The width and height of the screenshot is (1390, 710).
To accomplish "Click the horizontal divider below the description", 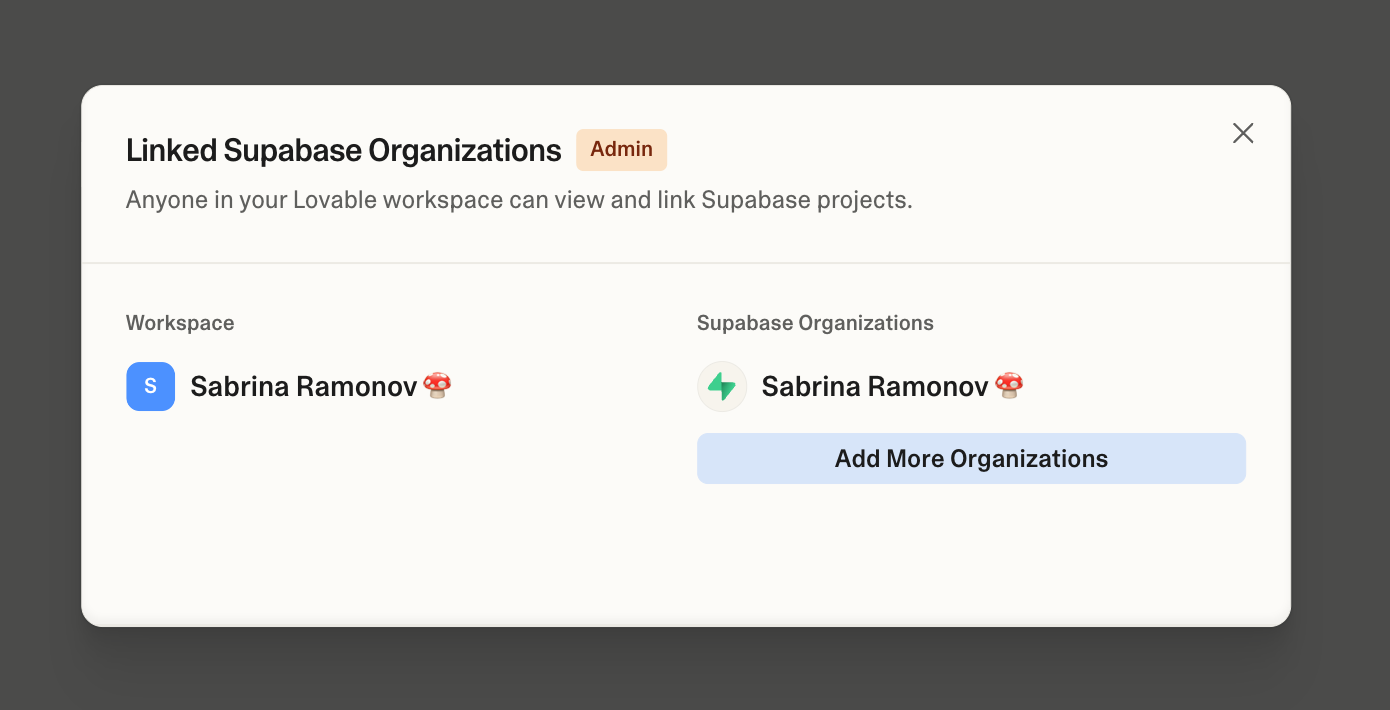I will [x=686, y=263].
